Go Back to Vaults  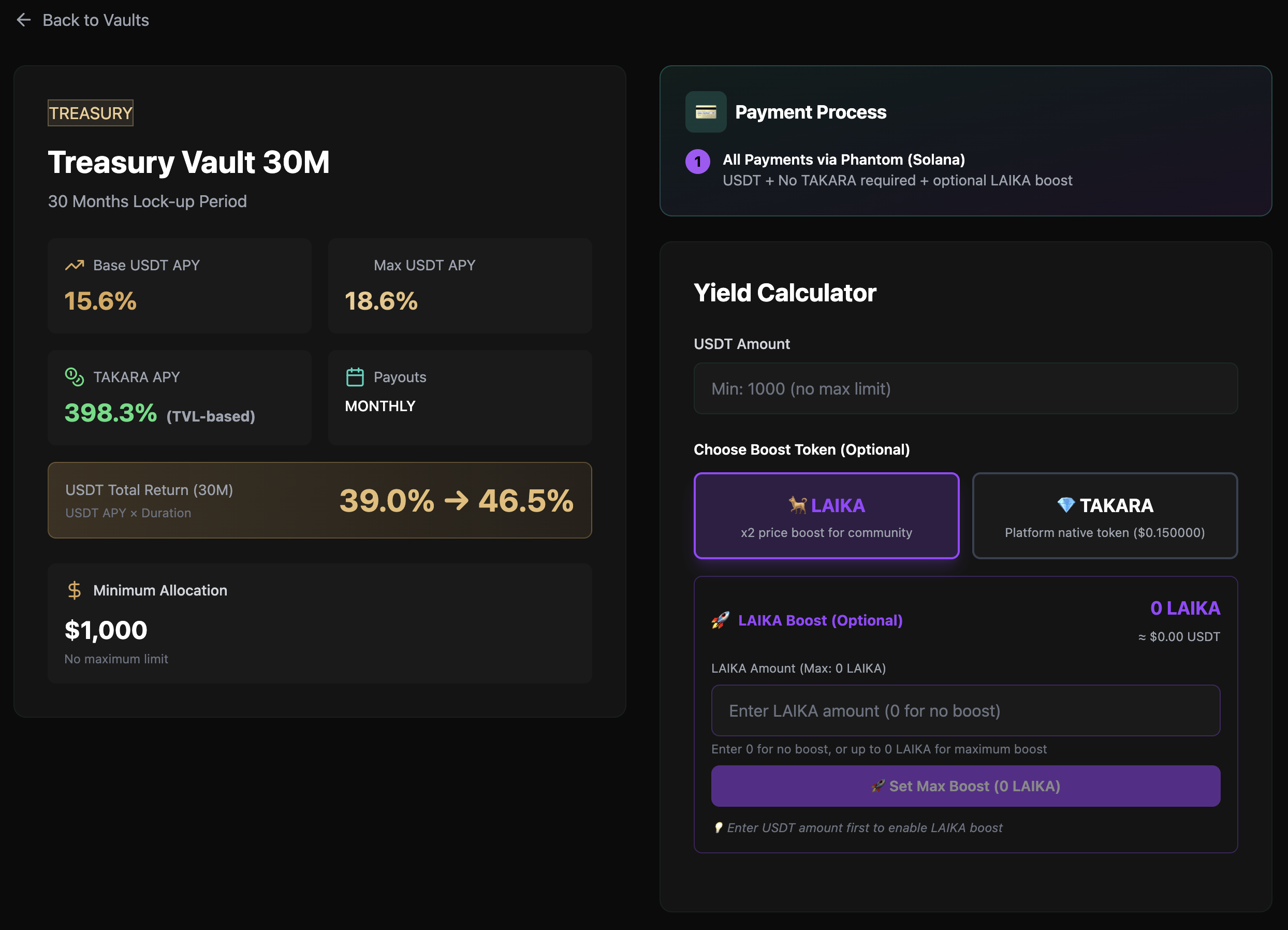pyautogui.click(x=95, y=20)
